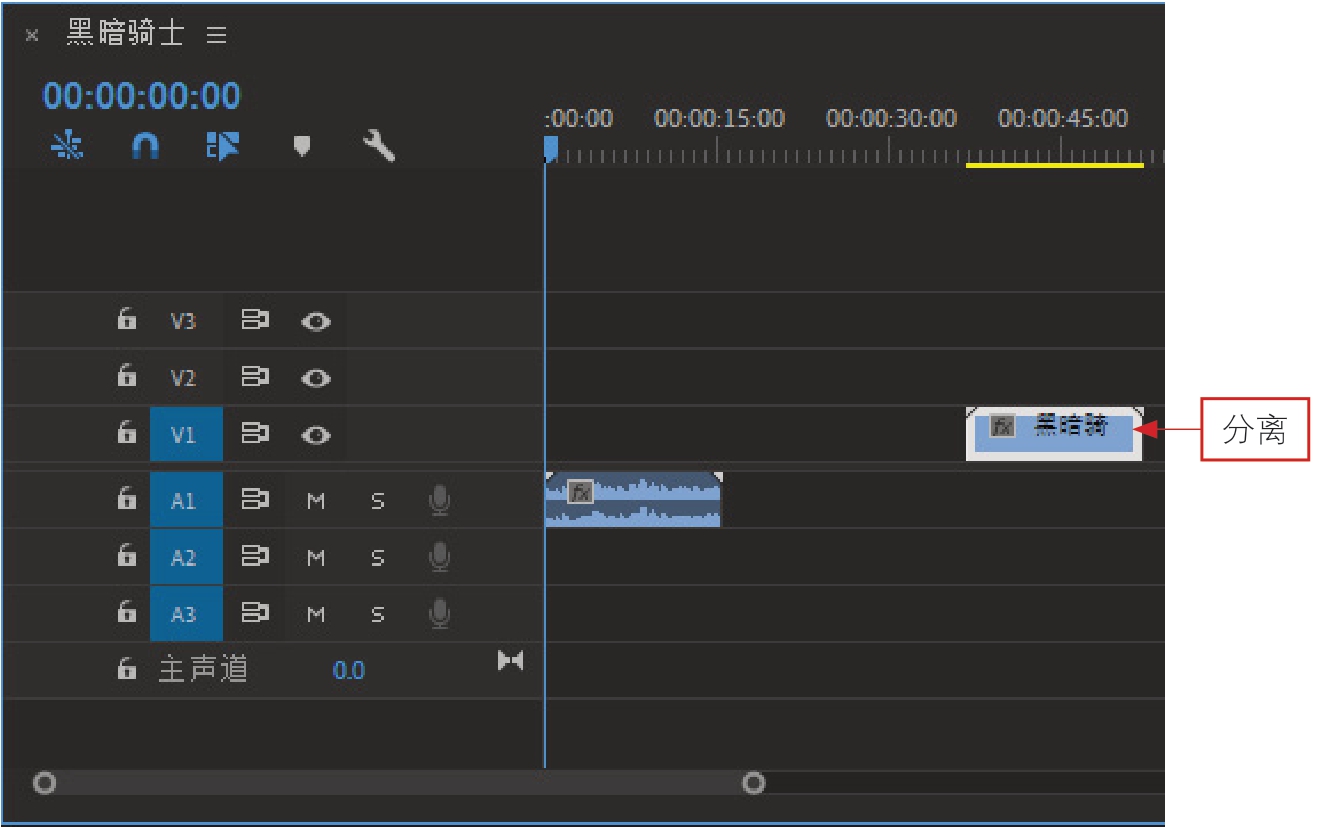Viewport: 1320px width, 827px height.
Task: Toggle lock on track V1
Action: tap(126, 434)
